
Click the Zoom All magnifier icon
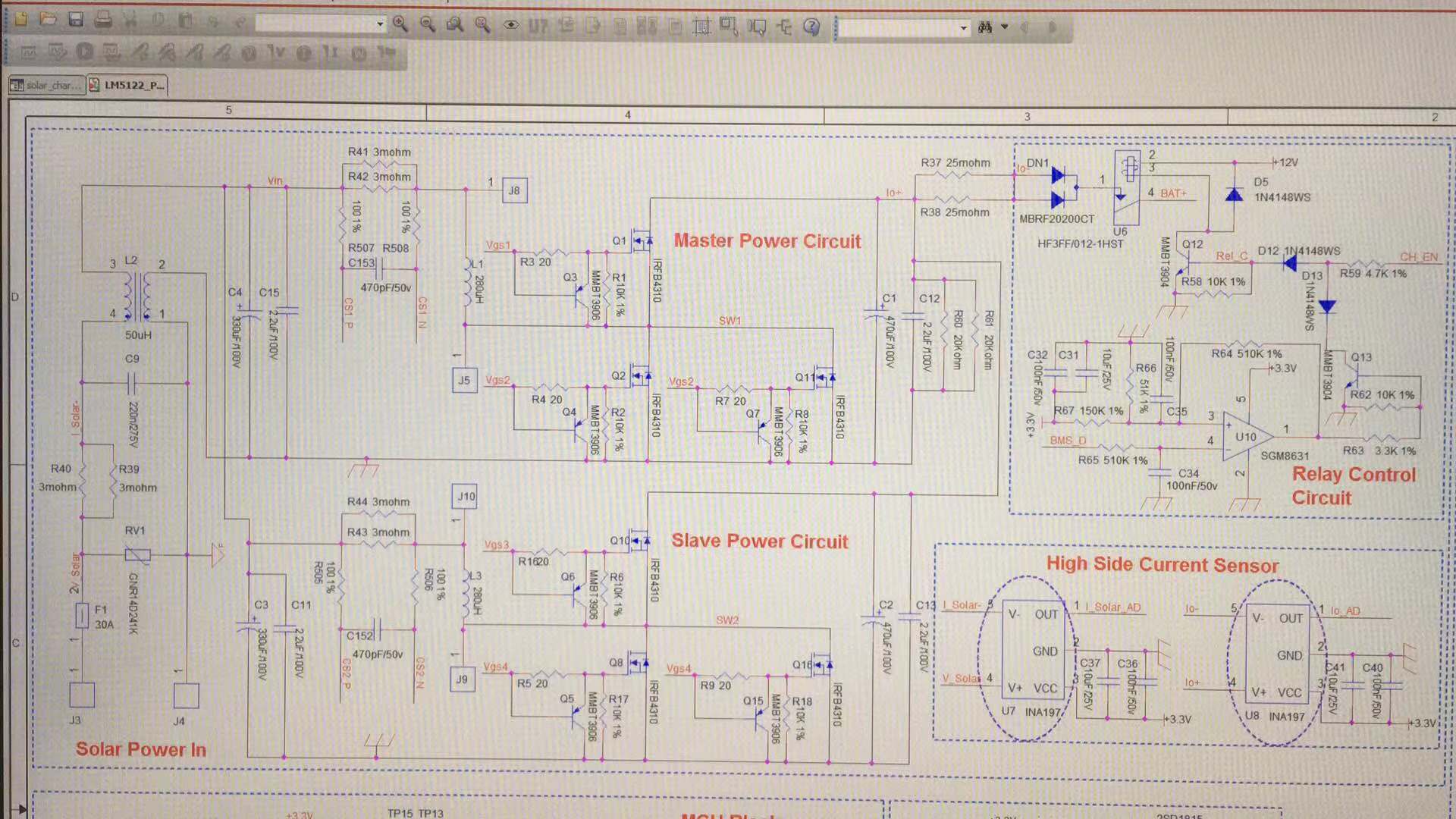pos(482,25)
